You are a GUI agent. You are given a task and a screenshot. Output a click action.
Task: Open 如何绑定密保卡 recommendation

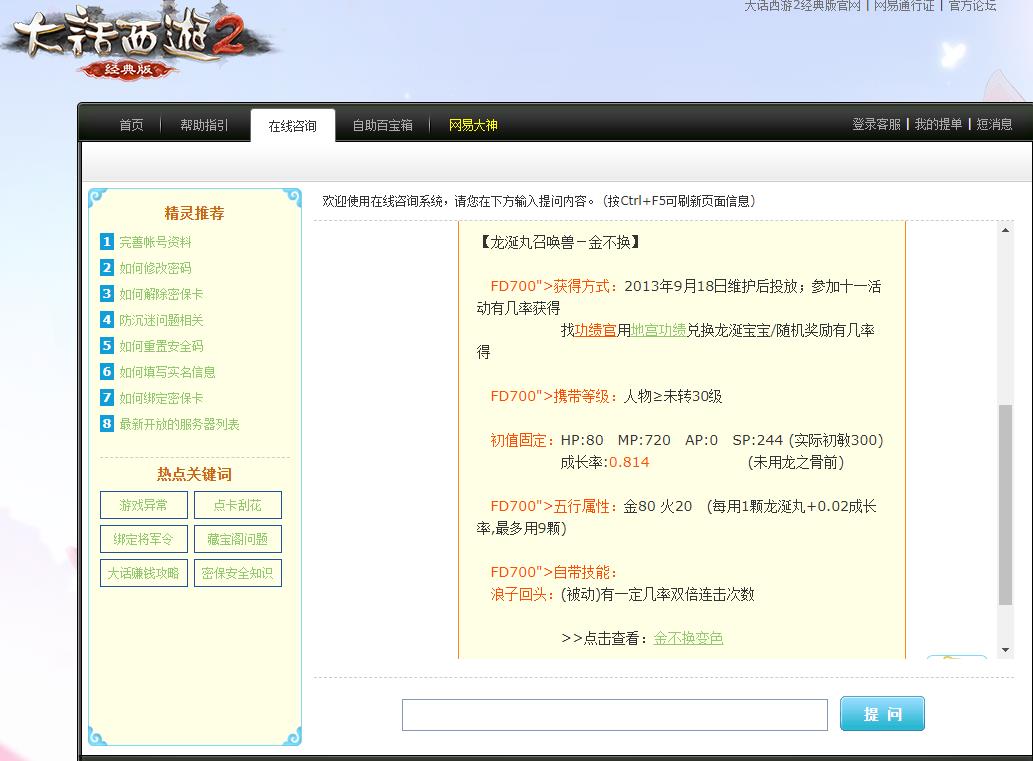coord(161,398)
